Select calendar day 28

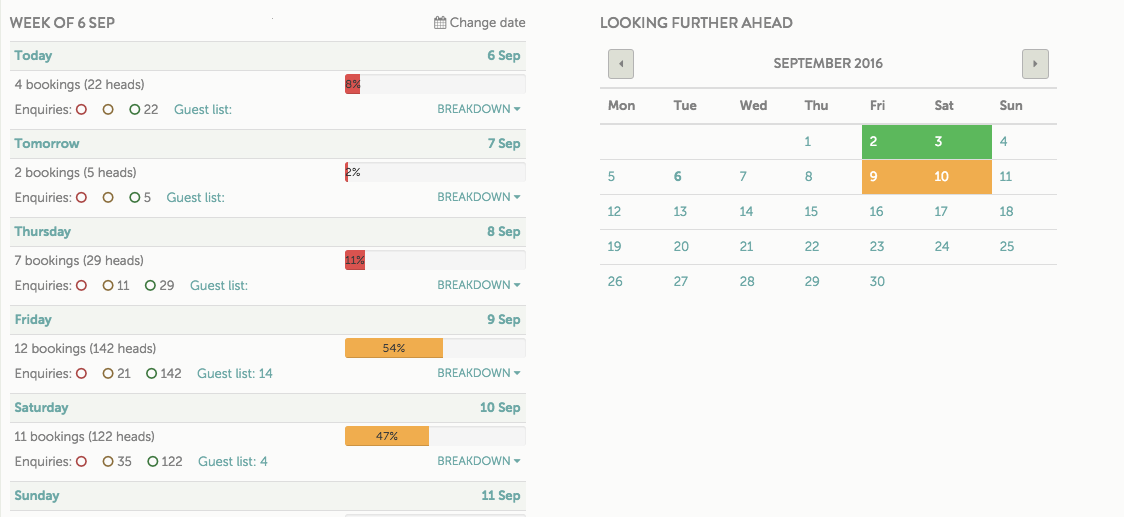point(747,282)
